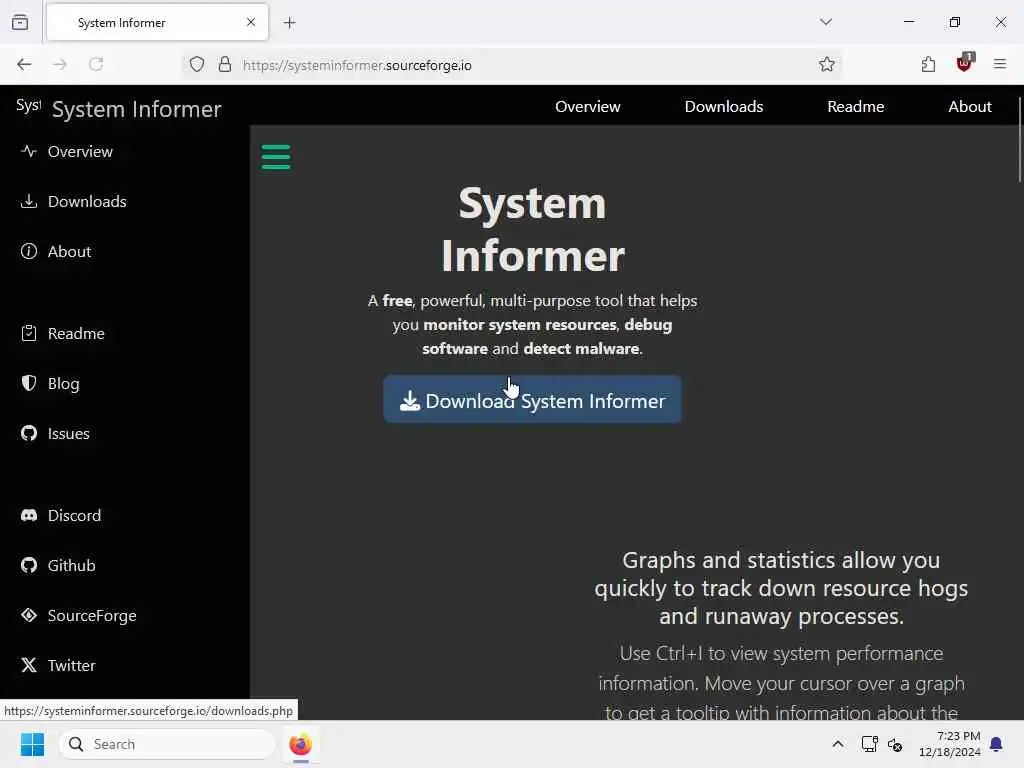Select About in the top navigation

point(970,106)
